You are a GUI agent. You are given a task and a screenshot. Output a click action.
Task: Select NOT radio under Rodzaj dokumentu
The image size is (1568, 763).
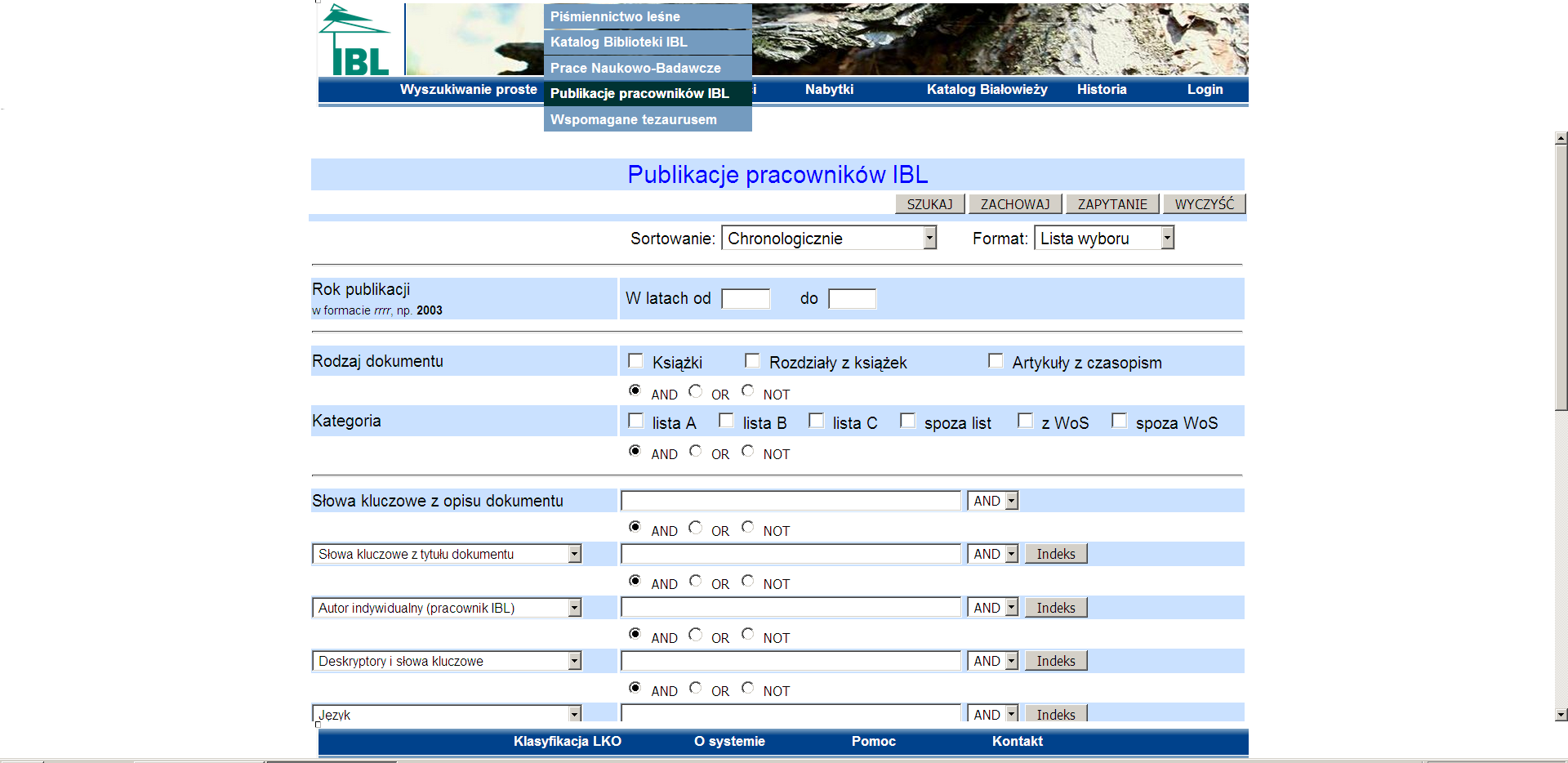[x=747, y=391]
